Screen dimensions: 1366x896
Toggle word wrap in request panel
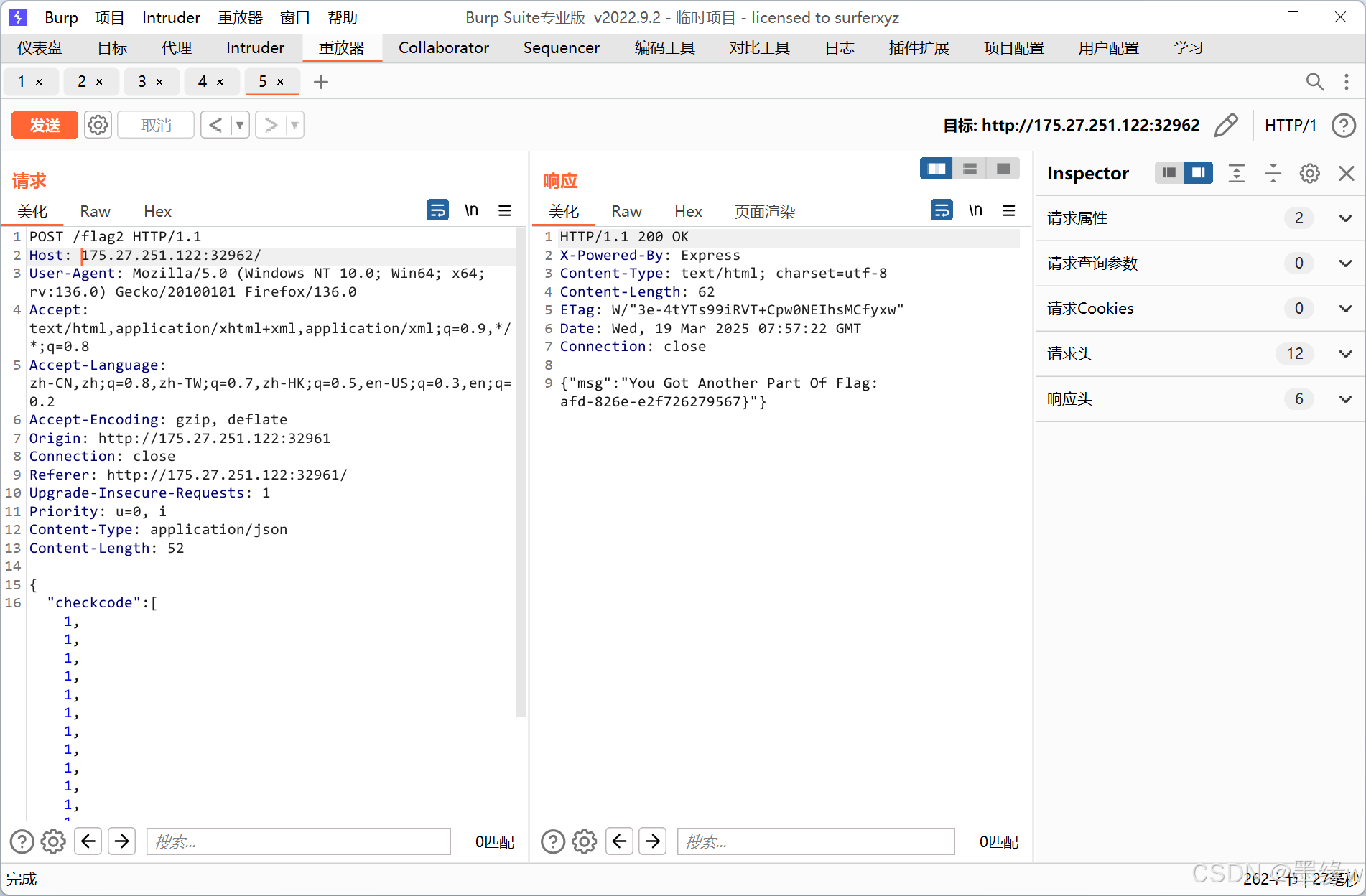coord(437,210)
